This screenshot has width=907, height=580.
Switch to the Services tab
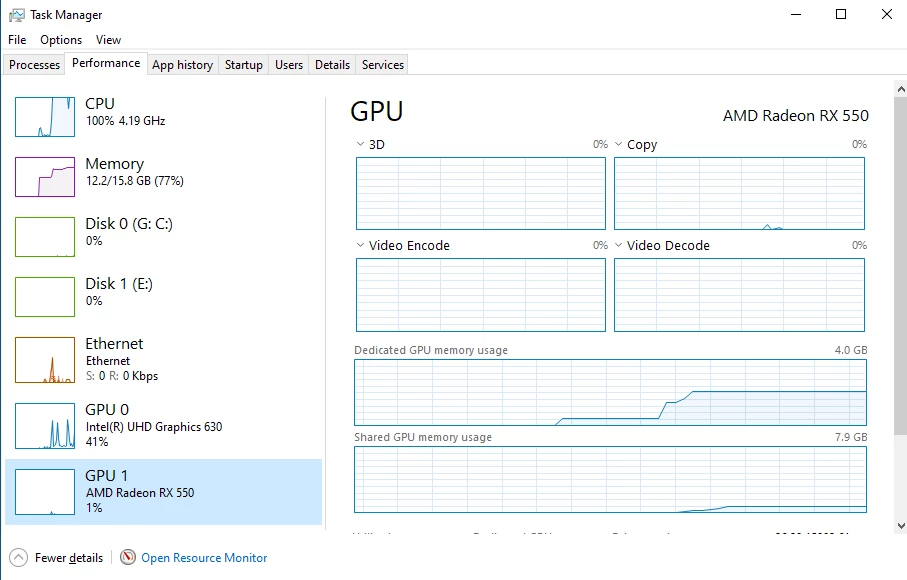click(382, 65)
